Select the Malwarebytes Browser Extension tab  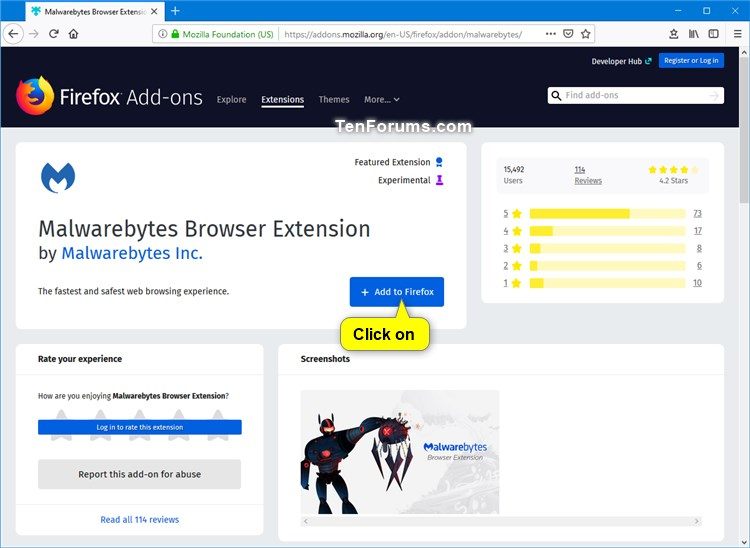[95, 11]
